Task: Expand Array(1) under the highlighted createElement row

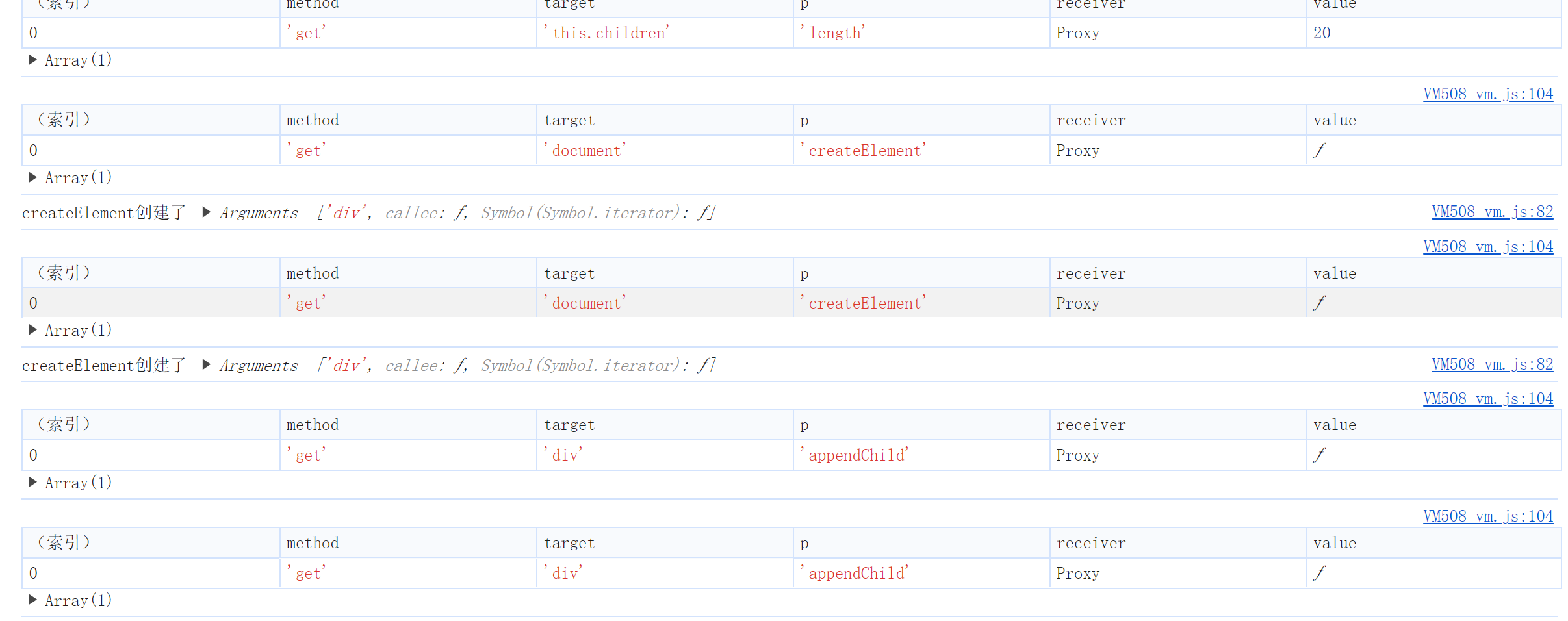Action: tap(32, 330)
